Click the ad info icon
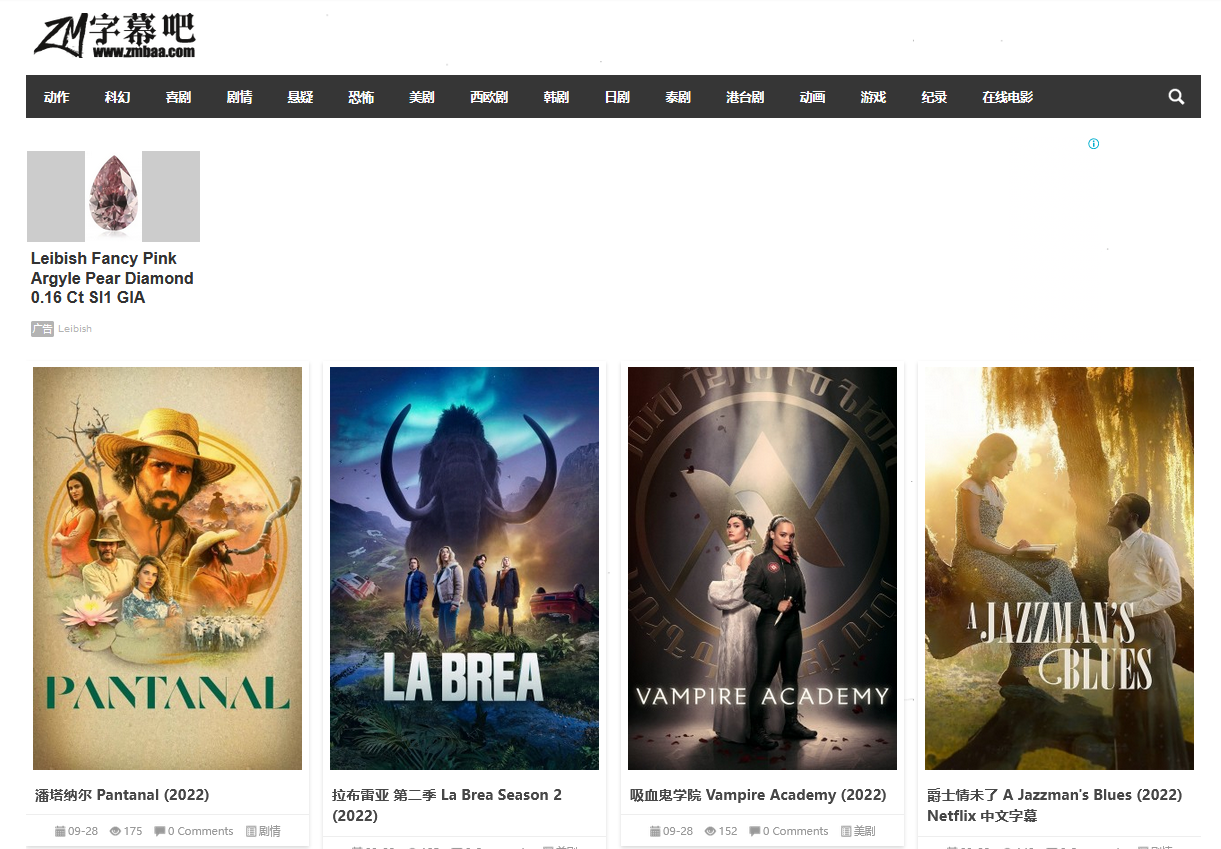 click(1094, 144)
